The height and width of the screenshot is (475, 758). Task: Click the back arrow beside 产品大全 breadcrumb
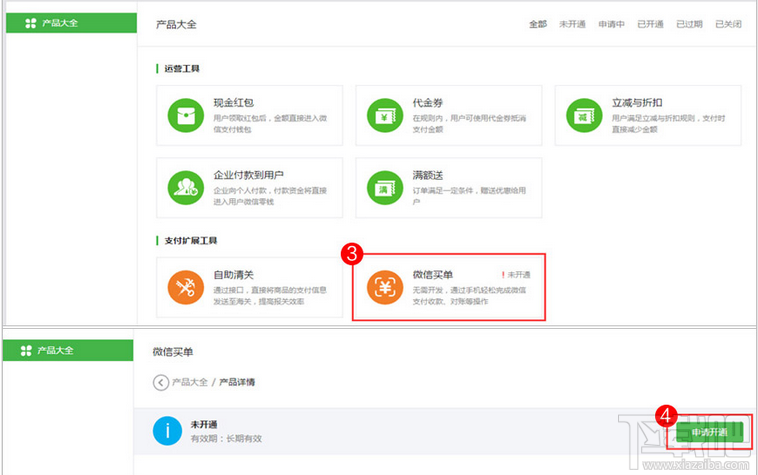click(x=161, y=382)
